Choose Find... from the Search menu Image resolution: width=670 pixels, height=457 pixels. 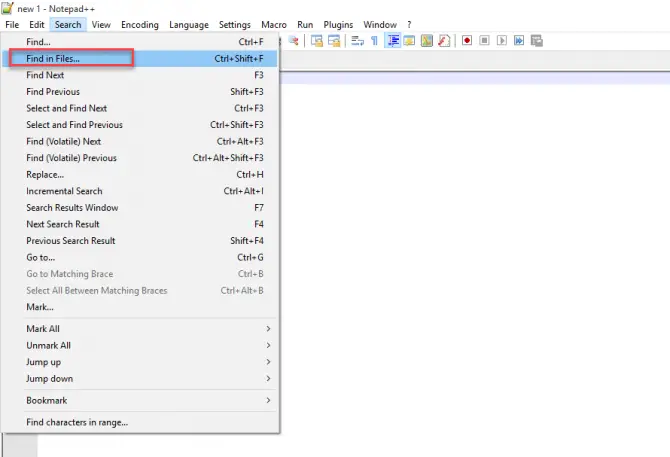pyautogui.click(x=140, y=42)
